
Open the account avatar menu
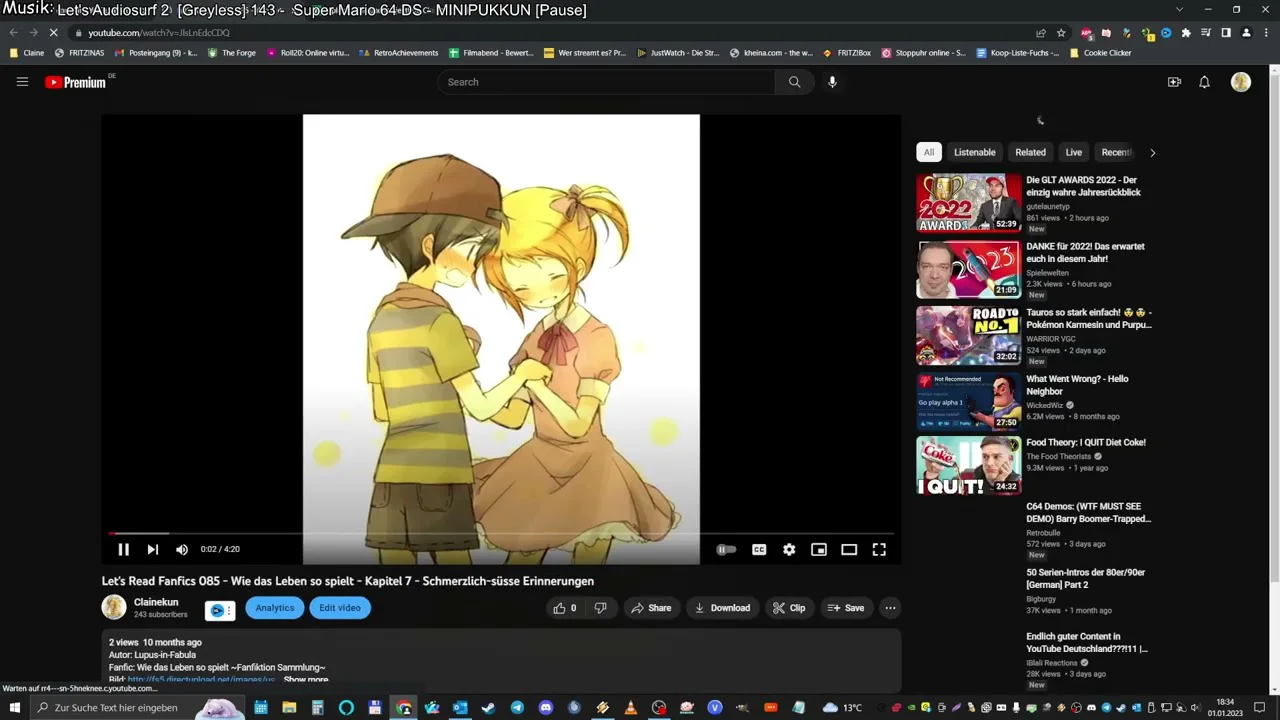[1241, 82]
